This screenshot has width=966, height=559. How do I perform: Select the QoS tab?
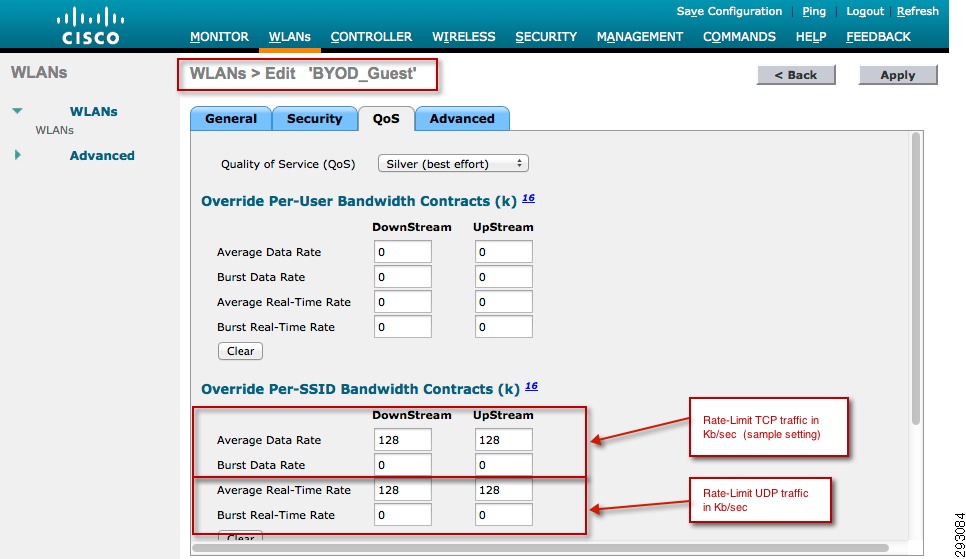point(386,118)
